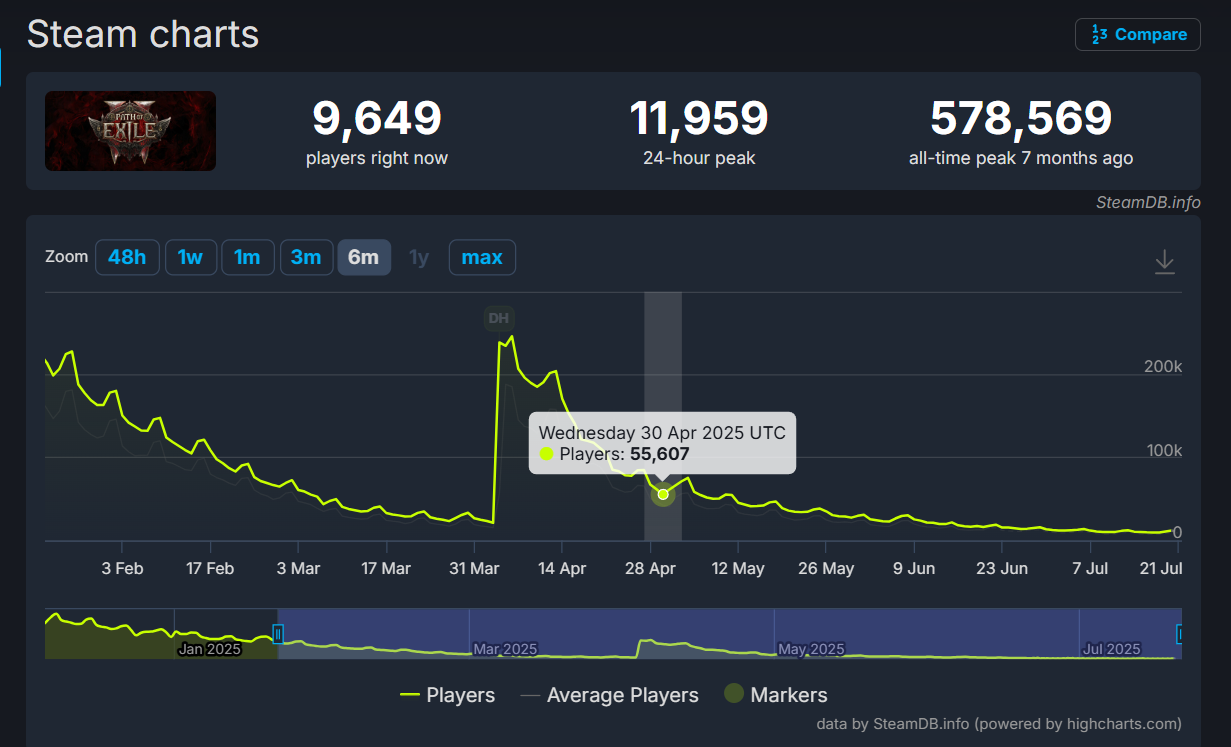Click the 200k y-axis label
Screen dimensions: 1231x747
click(x=1163, y=367)
